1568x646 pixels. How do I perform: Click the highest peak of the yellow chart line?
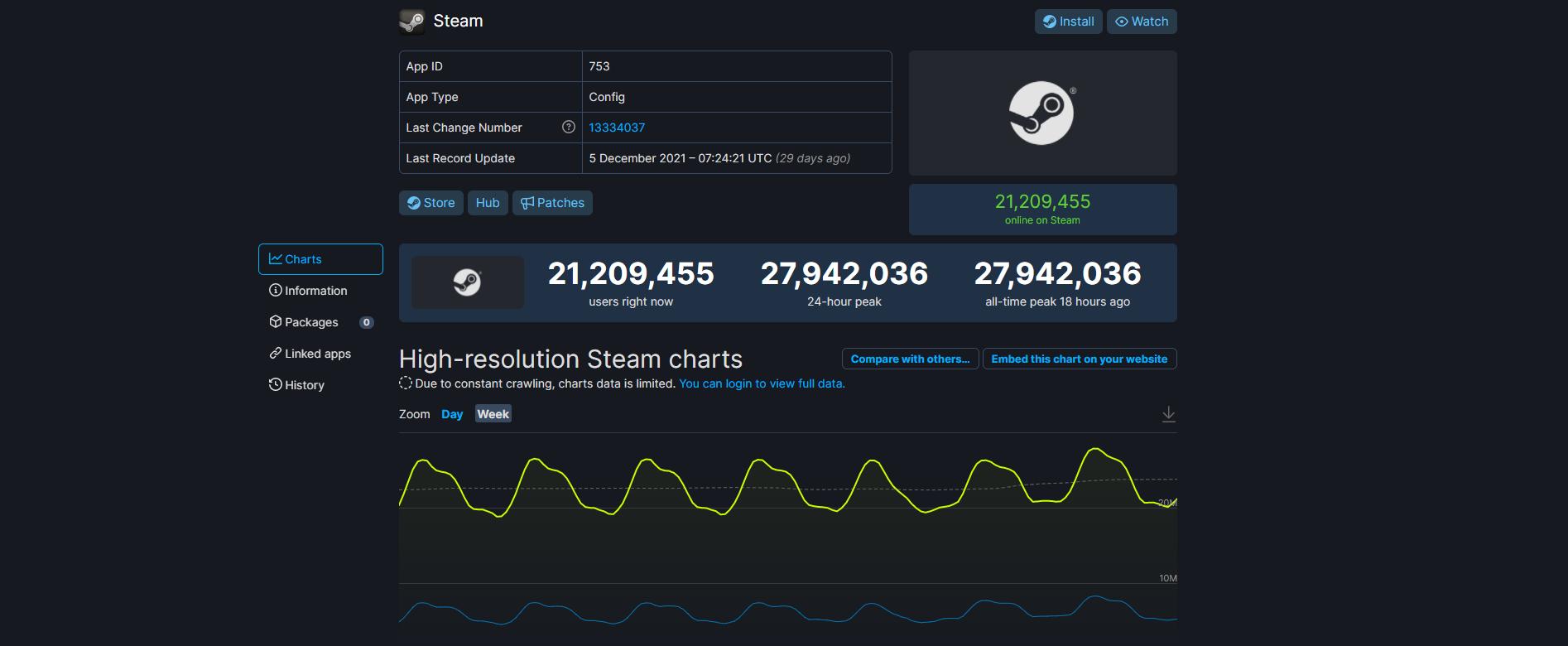coord(1095,449)
